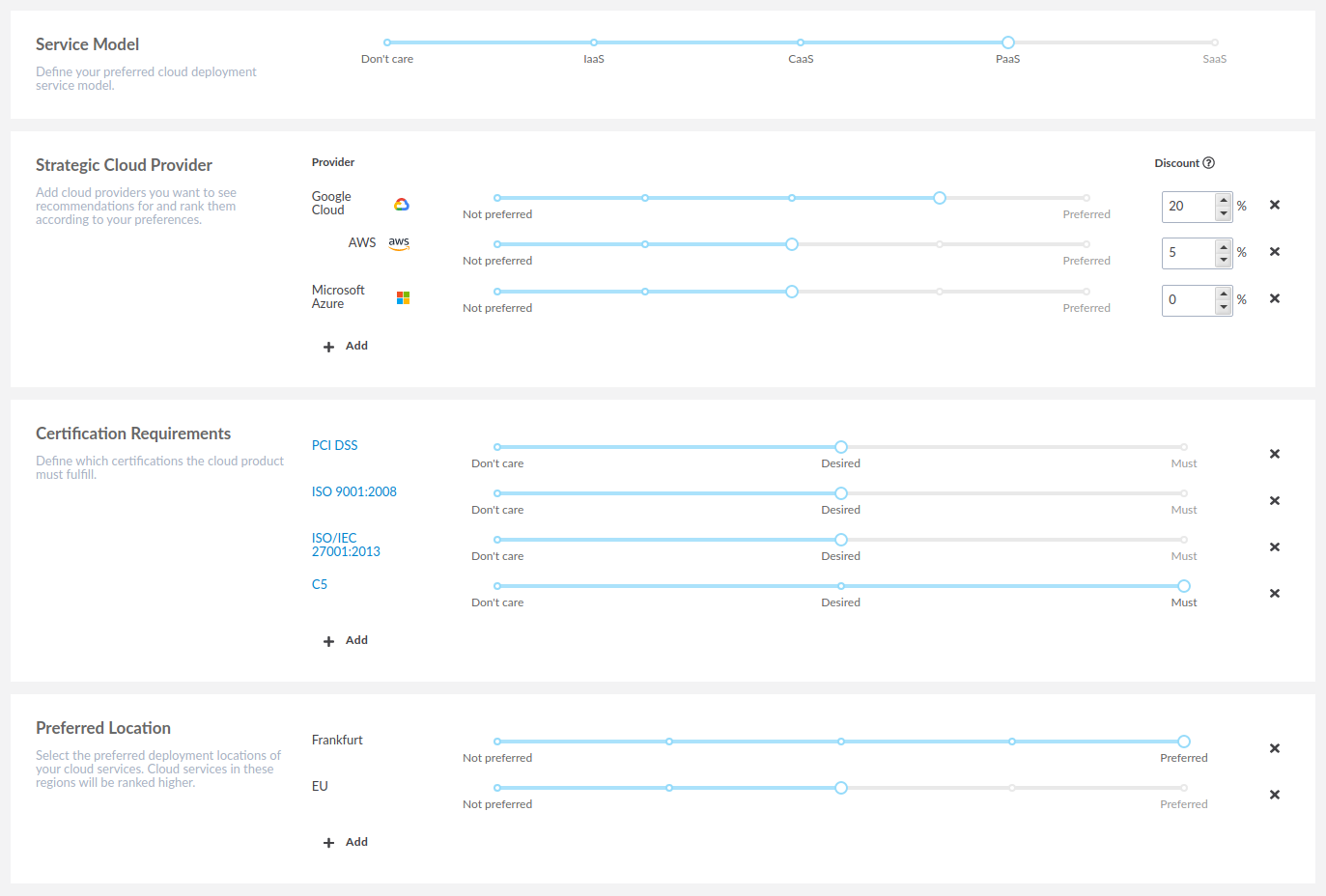Increase the Google Cloud discount value

click(1224, 200)
